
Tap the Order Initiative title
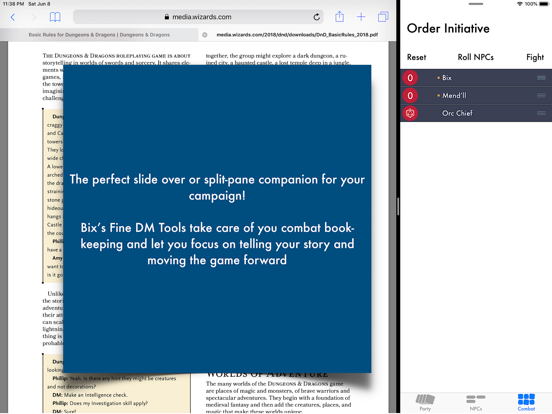448,29
